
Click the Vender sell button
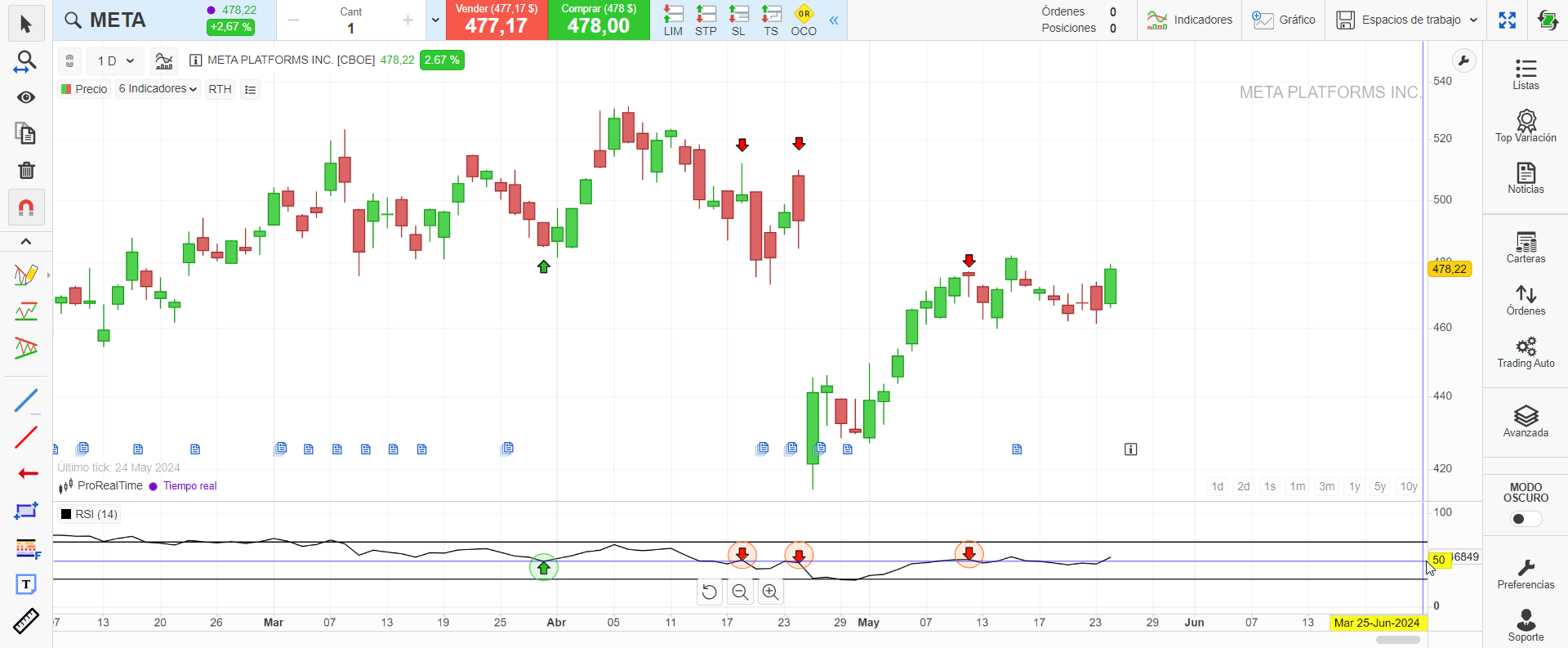[497, 20]
